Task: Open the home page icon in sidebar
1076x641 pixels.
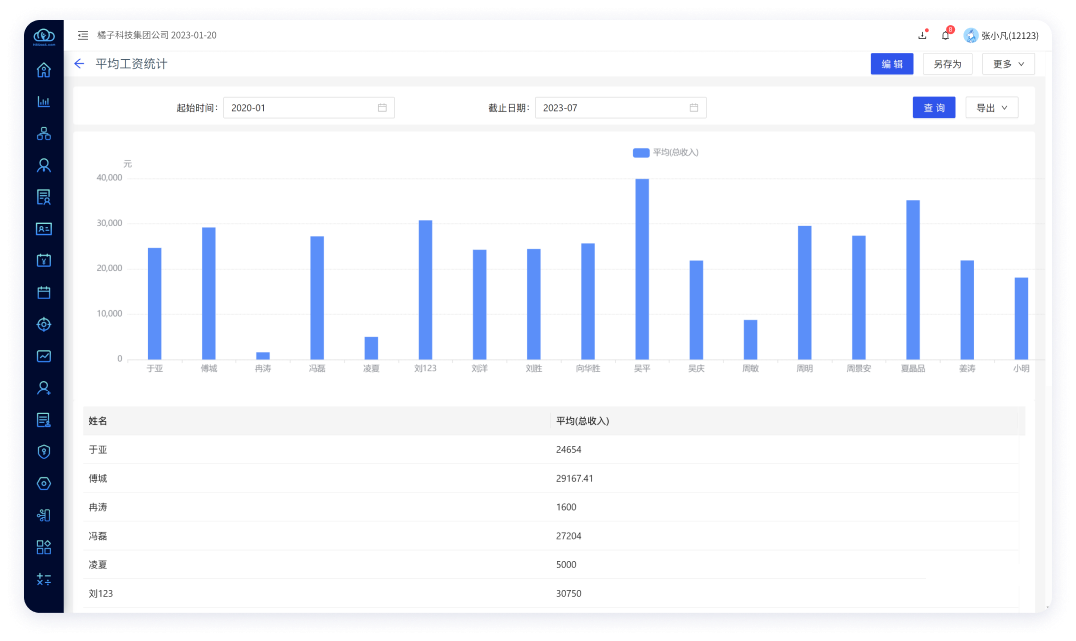Action: click(x=44, y=70)
